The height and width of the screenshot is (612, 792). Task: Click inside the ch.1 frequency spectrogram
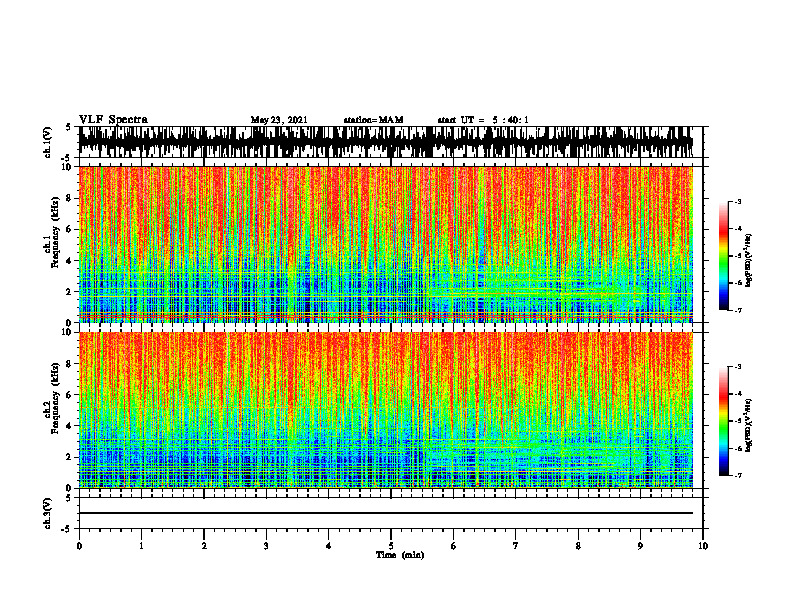pos(386,244)
